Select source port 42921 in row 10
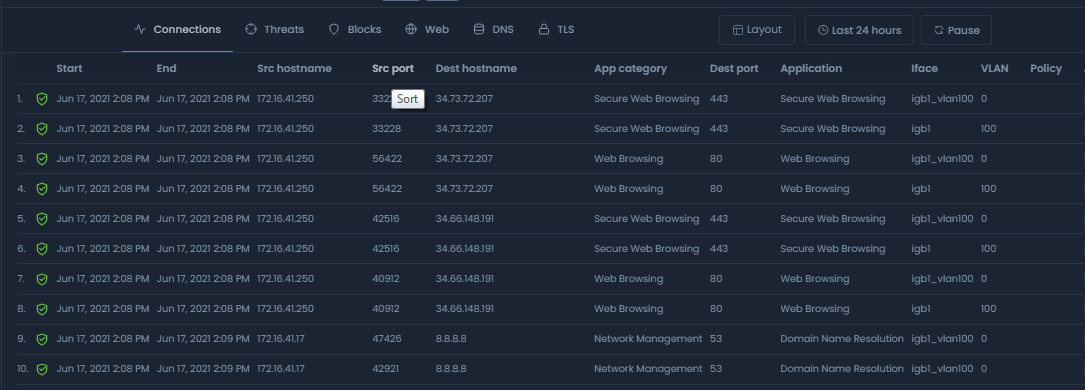Viewport: 1085px width, 390px height. pyautogui.click(x=386, y=369)
